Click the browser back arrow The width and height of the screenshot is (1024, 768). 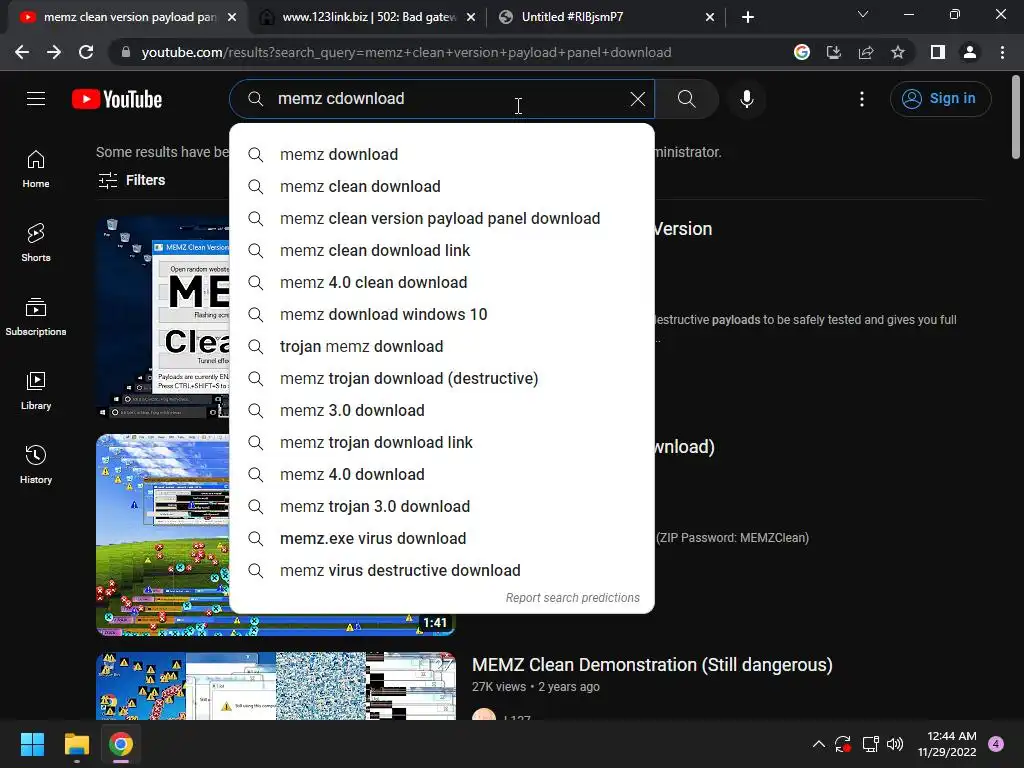point(22,52)
